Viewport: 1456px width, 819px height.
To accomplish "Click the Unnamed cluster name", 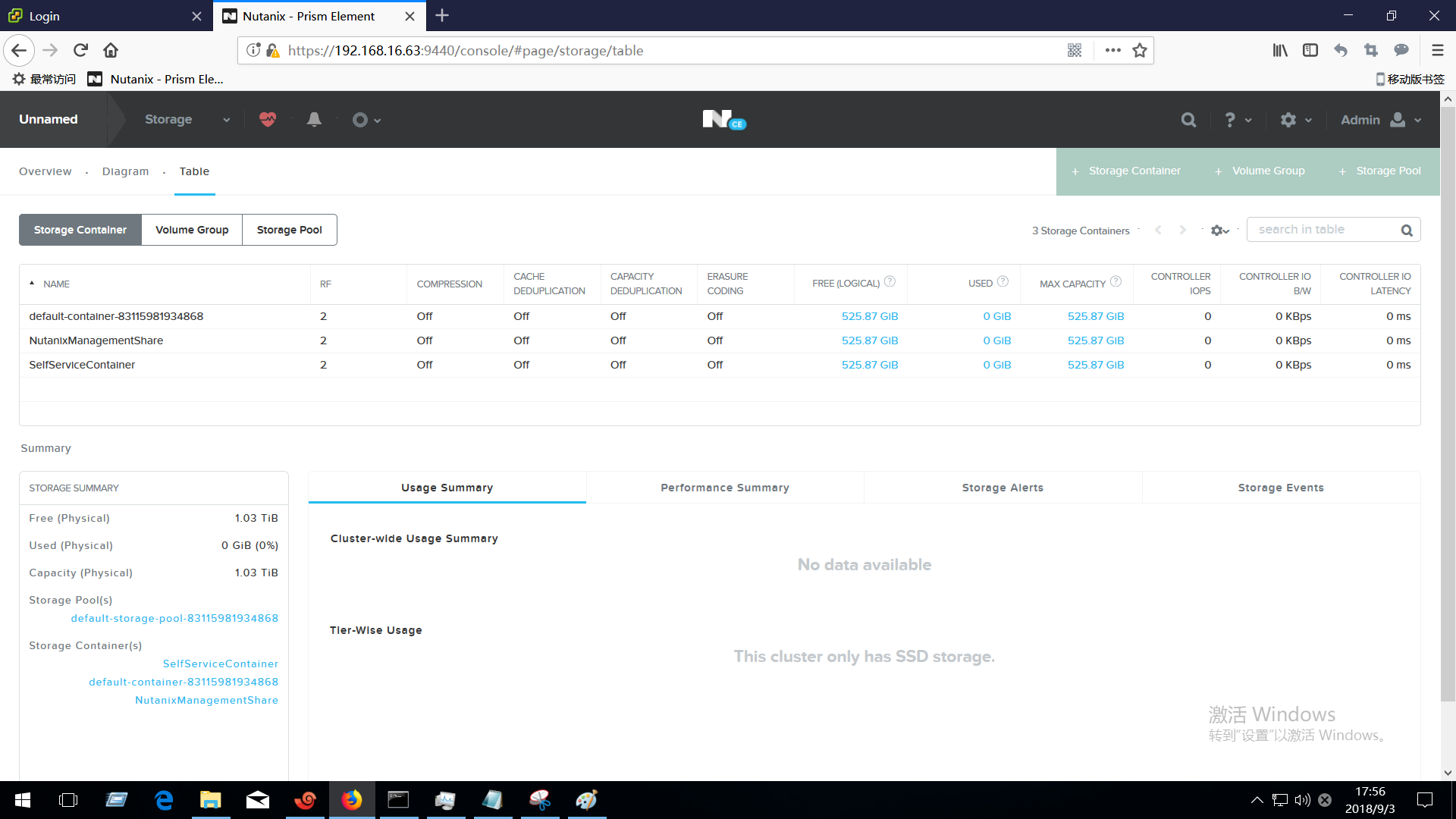I will pyautogui.click(x=49, y=120).
